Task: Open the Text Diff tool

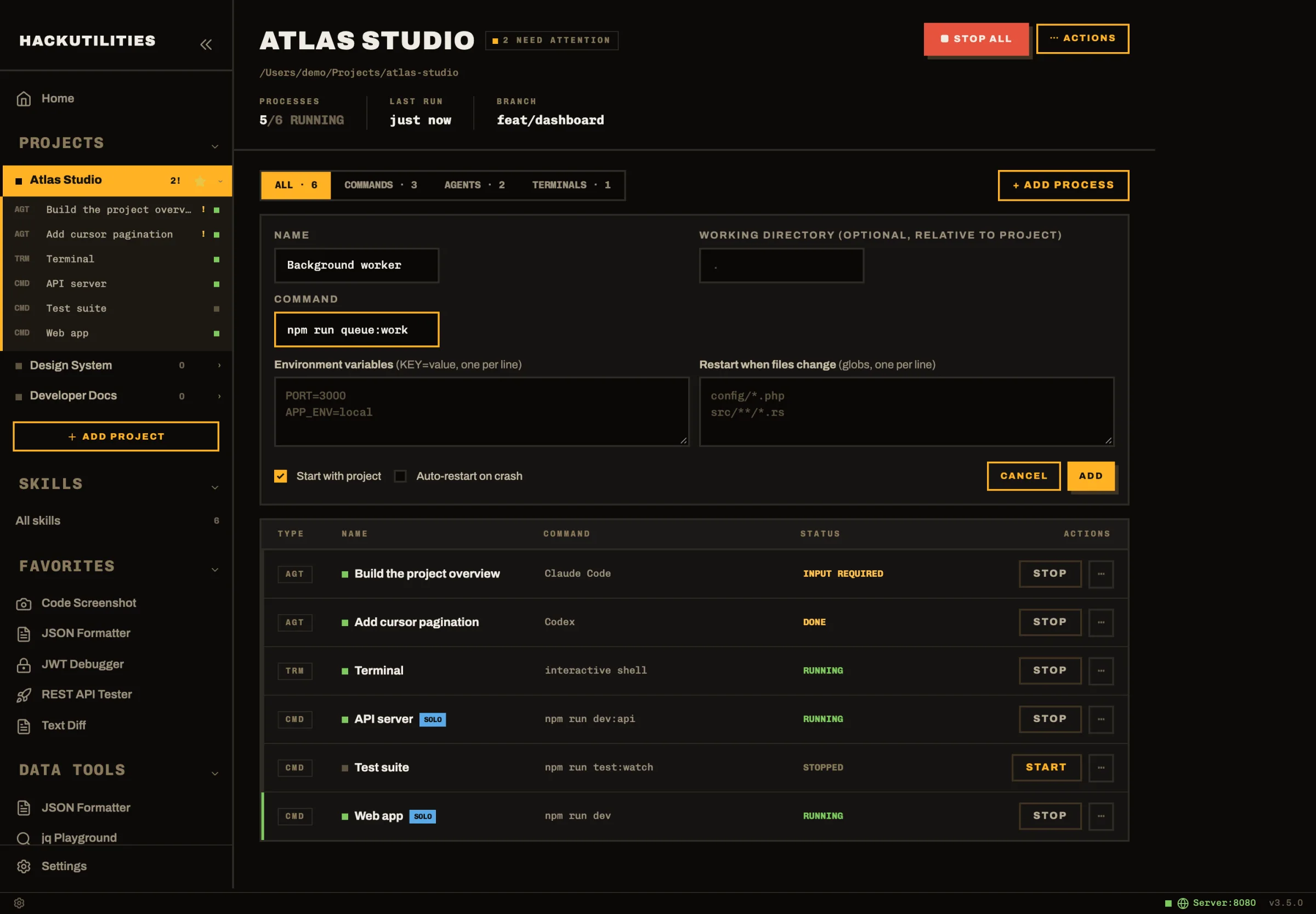Action: click(63, 725)
